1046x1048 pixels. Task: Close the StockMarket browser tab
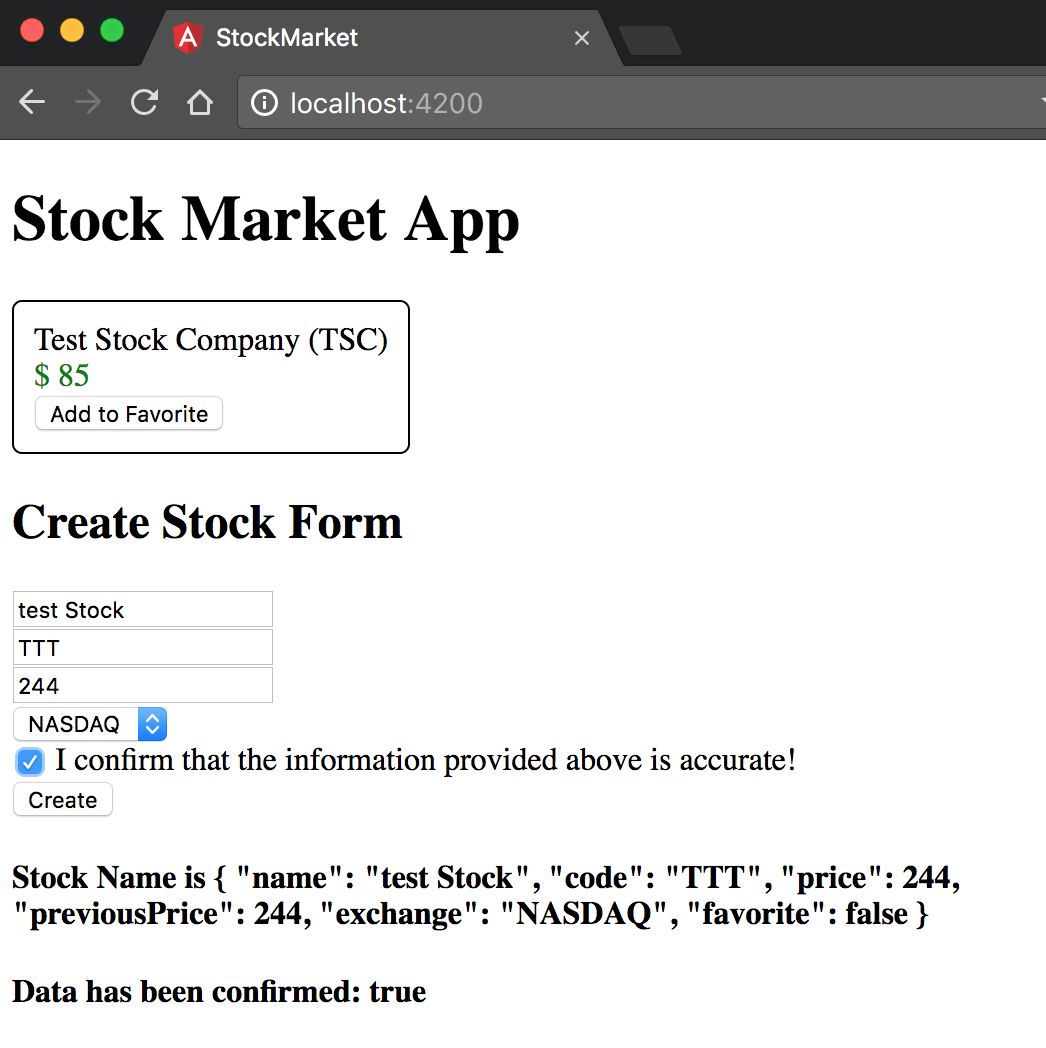tap(582, 38)
